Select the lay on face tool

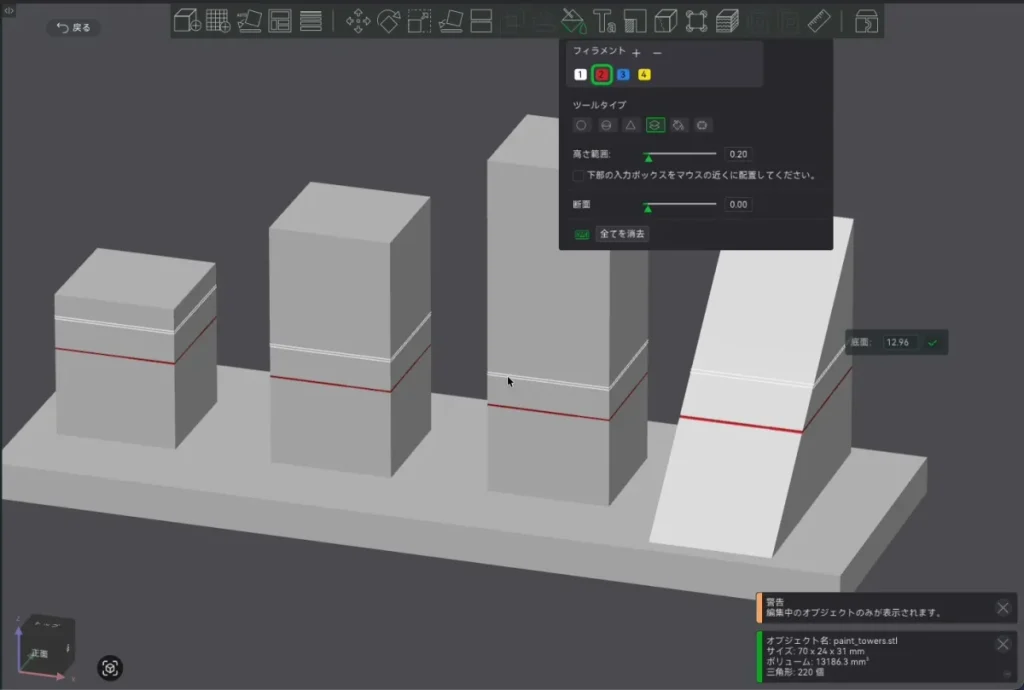tap(451, 21)
